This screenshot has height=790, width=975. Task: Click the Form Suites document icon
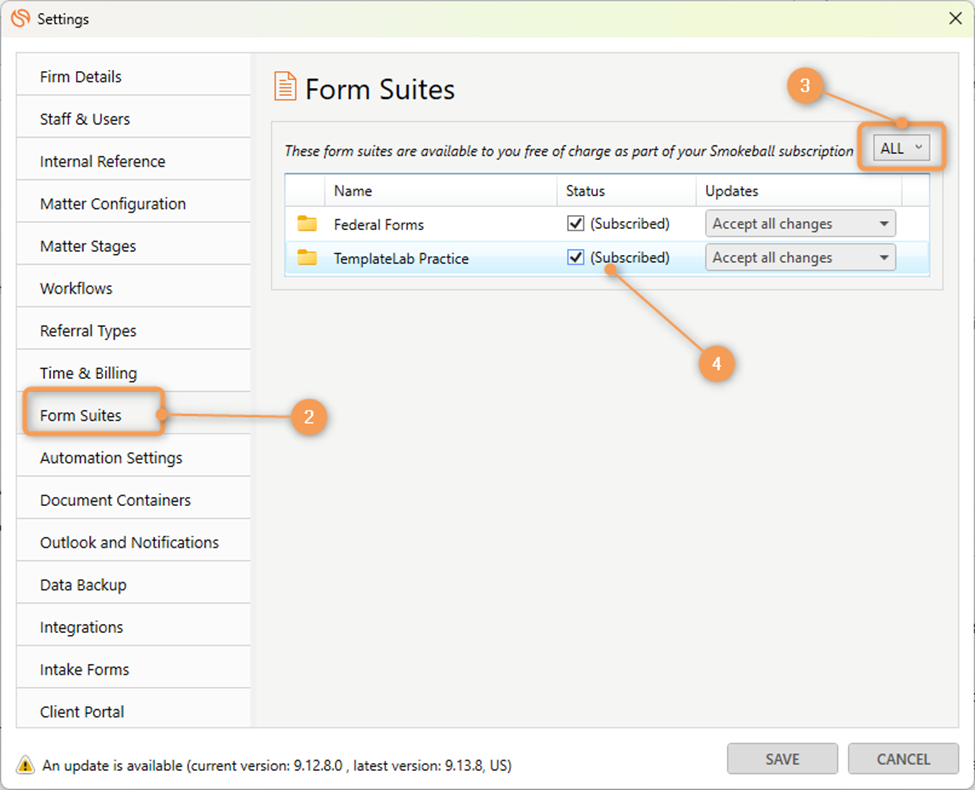click(x=285, y=87)
